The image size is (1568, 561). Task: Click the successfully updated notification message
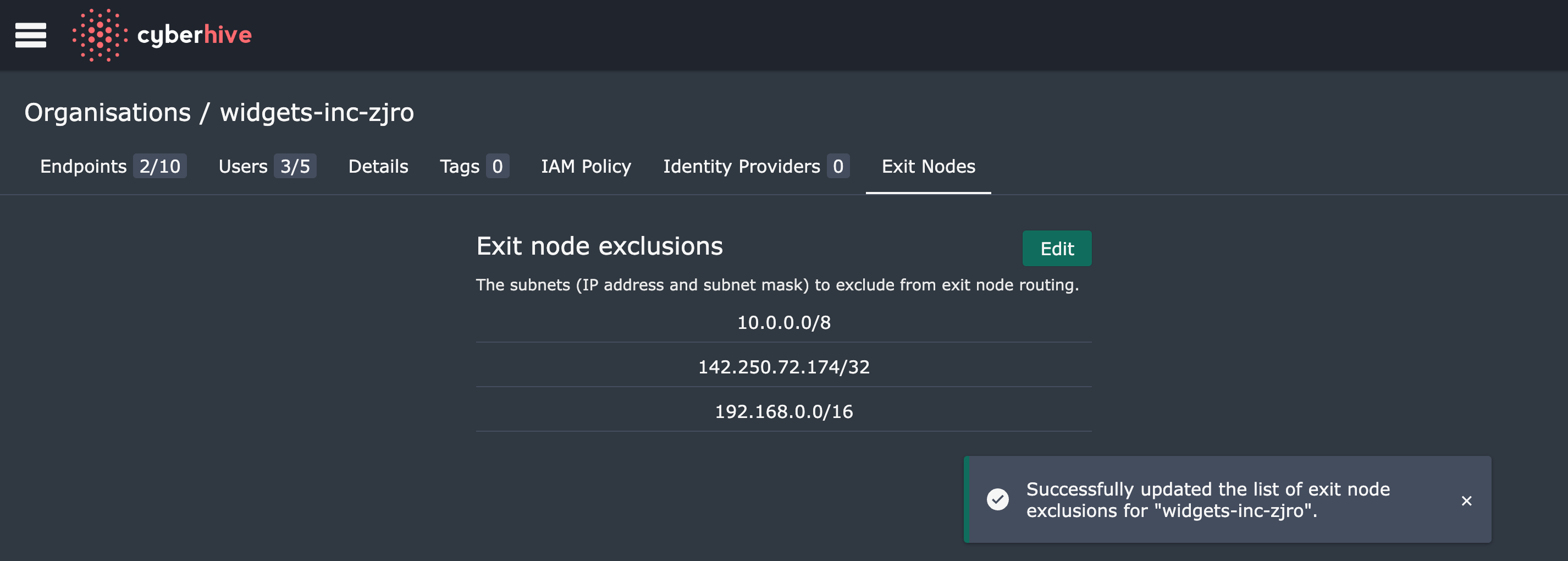point(1208,499)
